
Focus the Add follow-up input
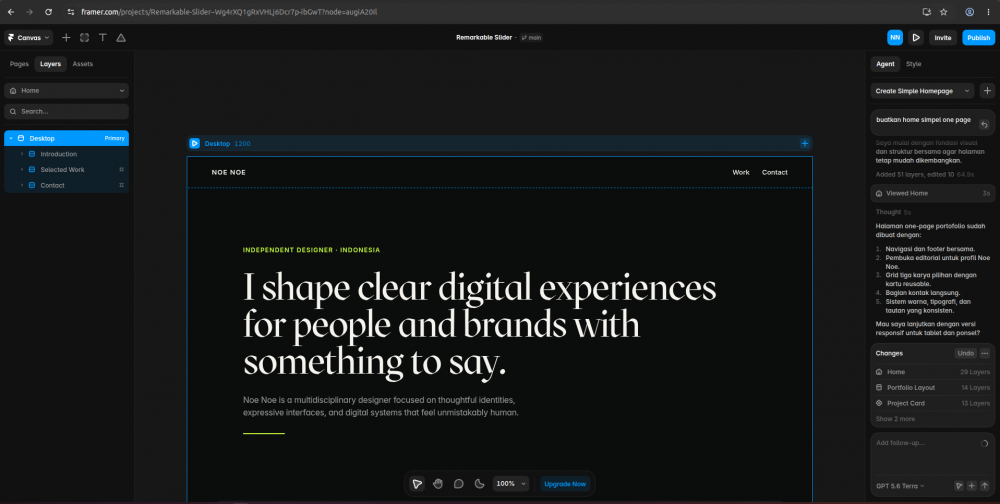(x=925, y=443)
